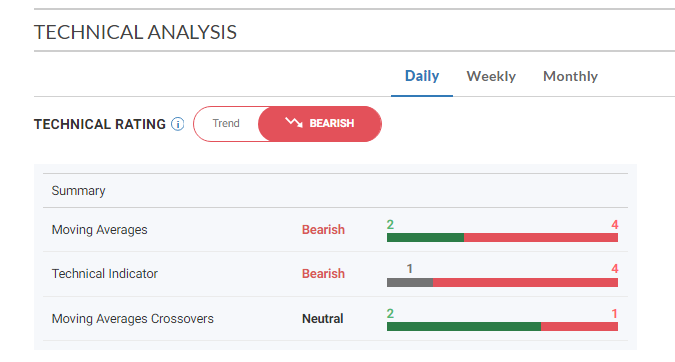The width and height of the screenshot is (675, 362).
Task: Click the Bearish status for Moving Averages
Action: (x=323, y=230)
